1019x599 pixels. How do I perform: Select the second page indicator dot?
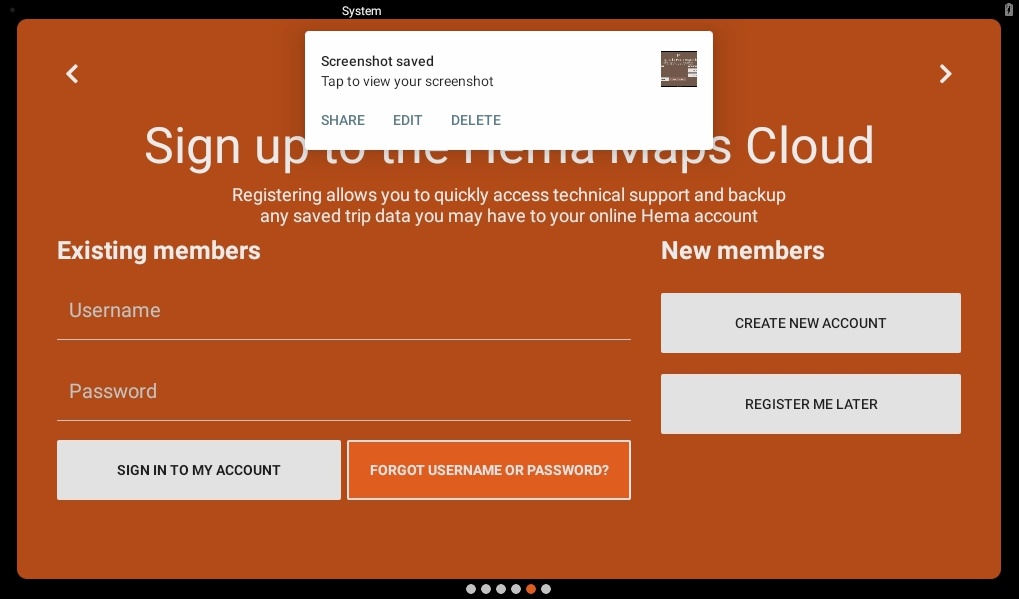486,589
